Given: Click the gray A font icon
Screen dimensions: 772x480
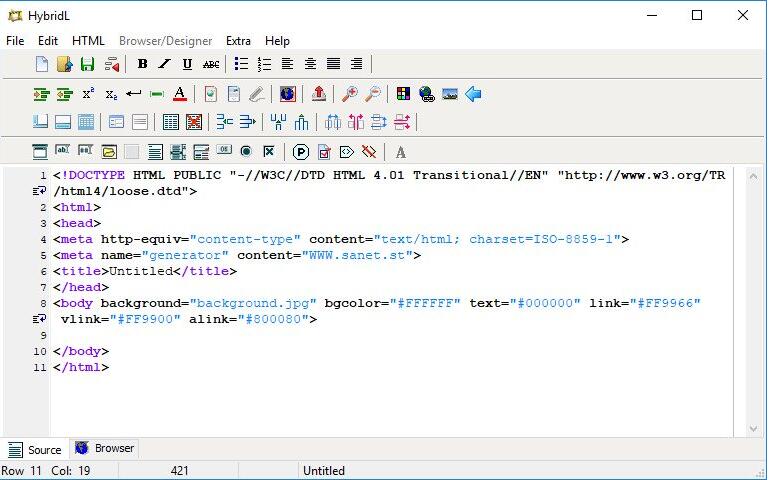Looking at the screenshot, I should [x=401, y=152].
